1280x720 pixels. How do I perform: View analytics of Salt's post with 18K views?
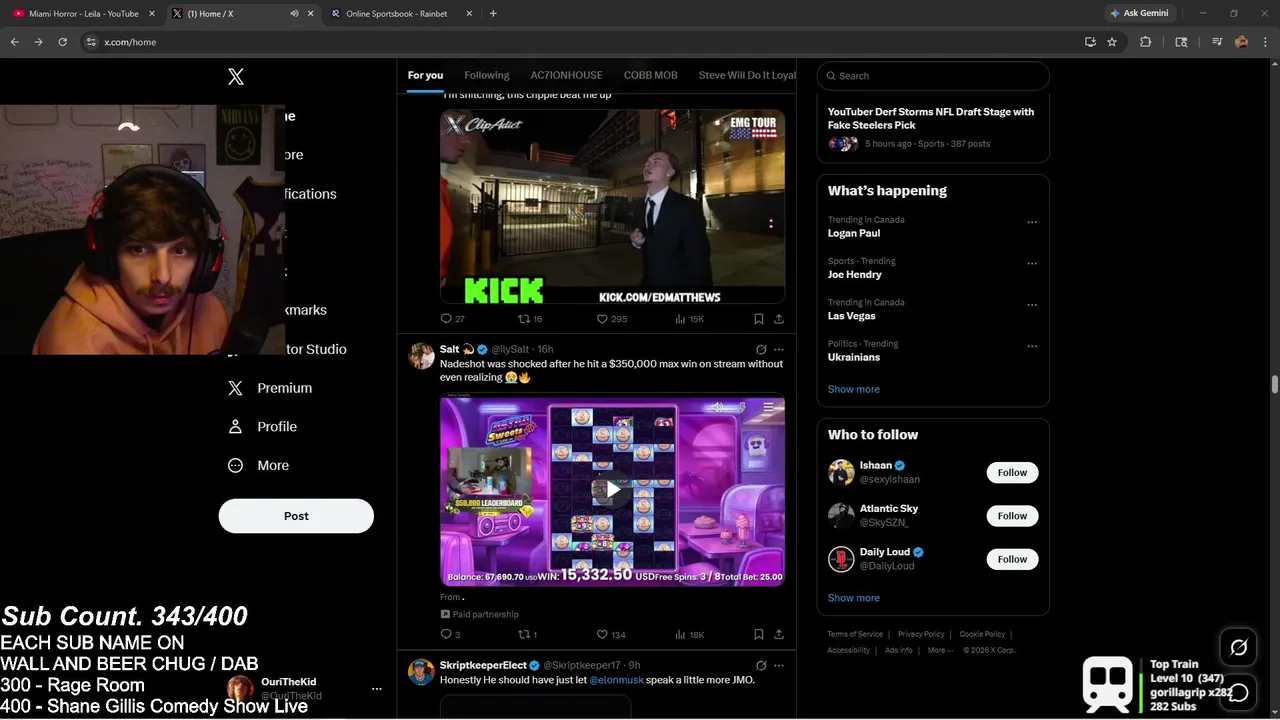click(x=690, y=634)
